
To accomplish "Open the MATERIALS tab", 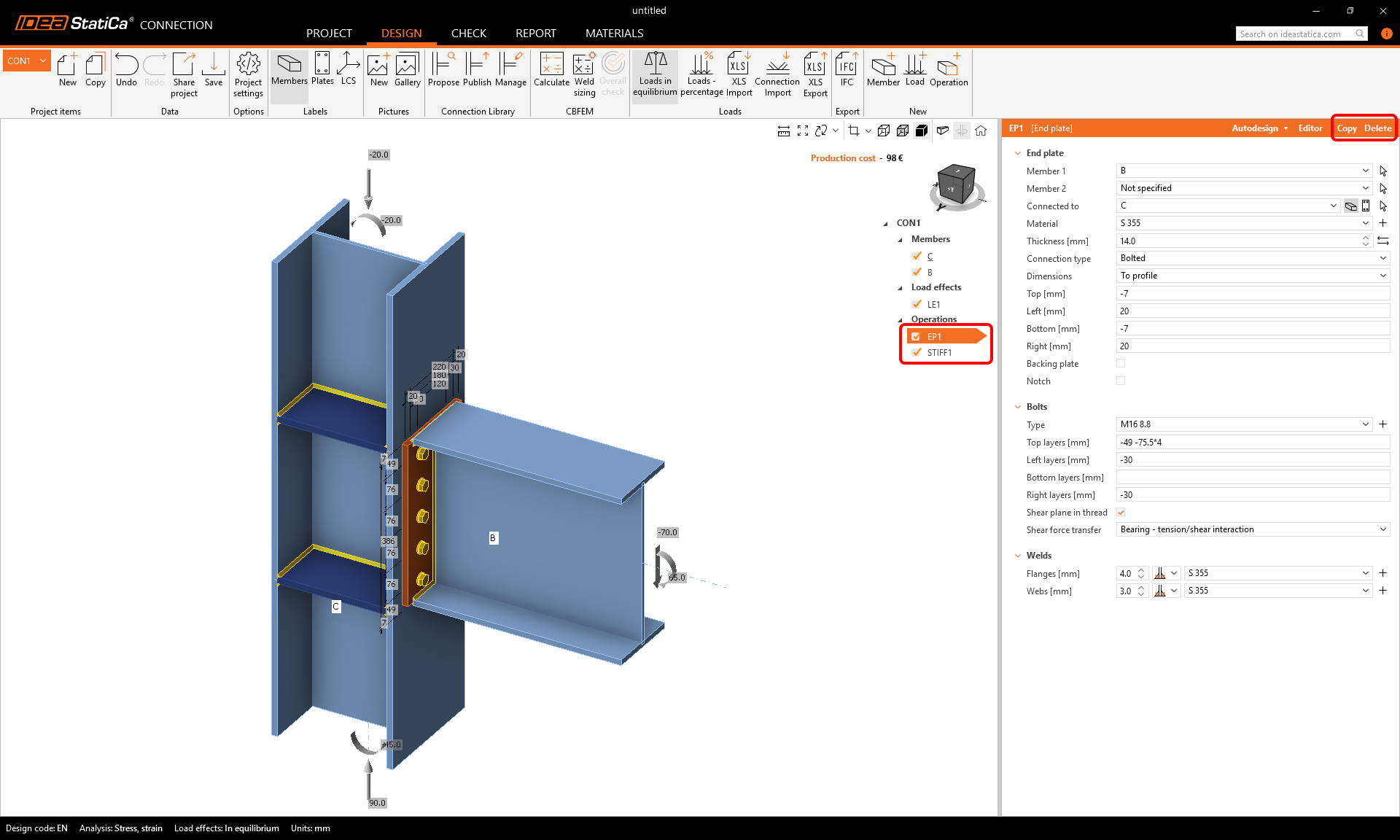I will (x=614, y=34).
